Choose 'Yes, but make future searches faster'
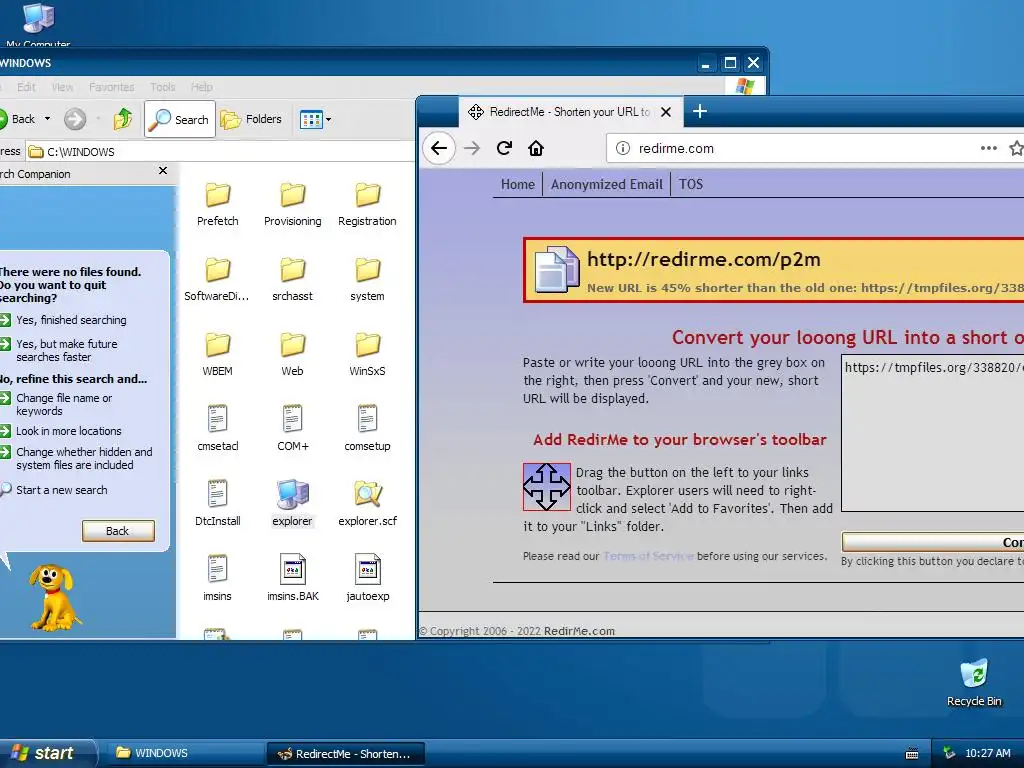This screenshot has height=768, width=1024. (67, 350)
